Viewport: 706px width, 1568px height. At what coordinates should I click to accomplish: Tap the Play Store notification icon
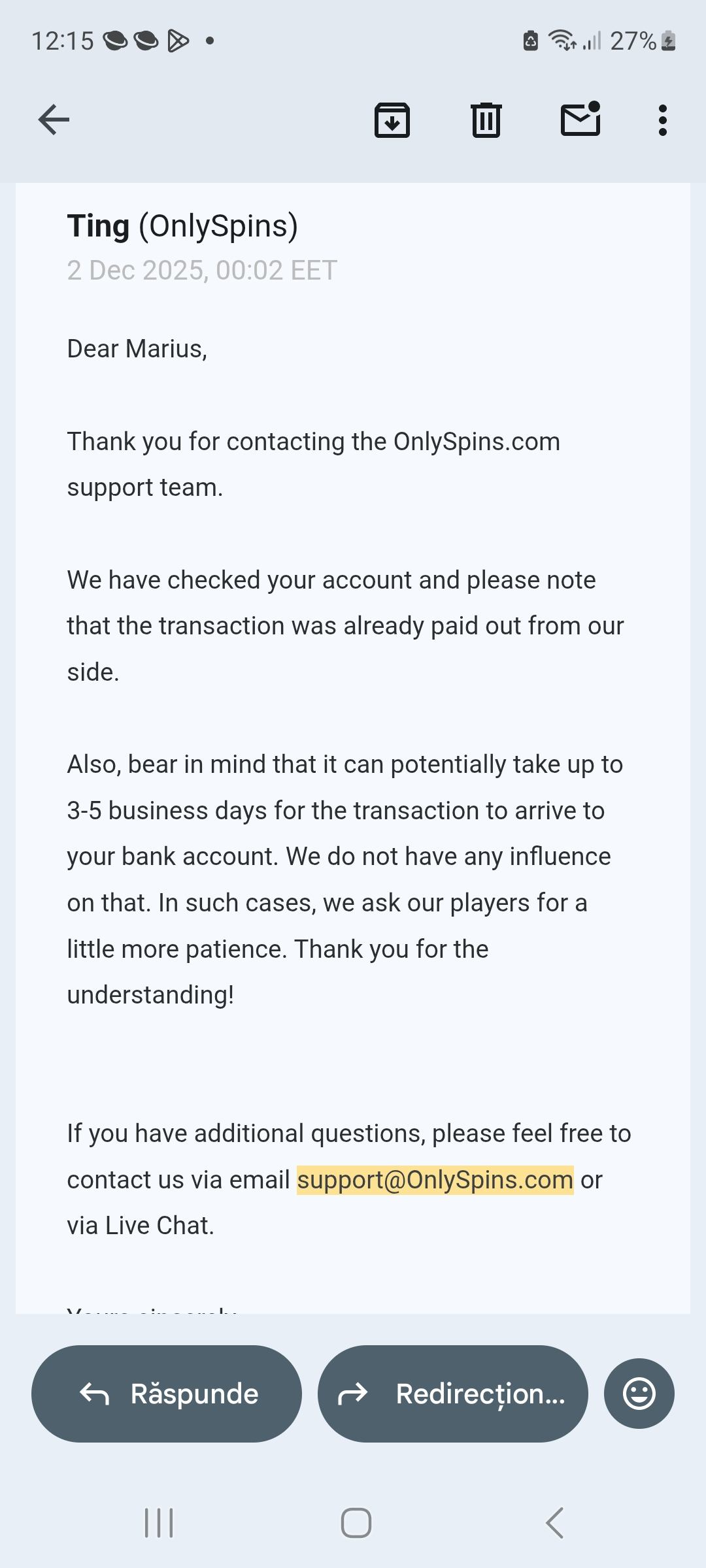178,41
